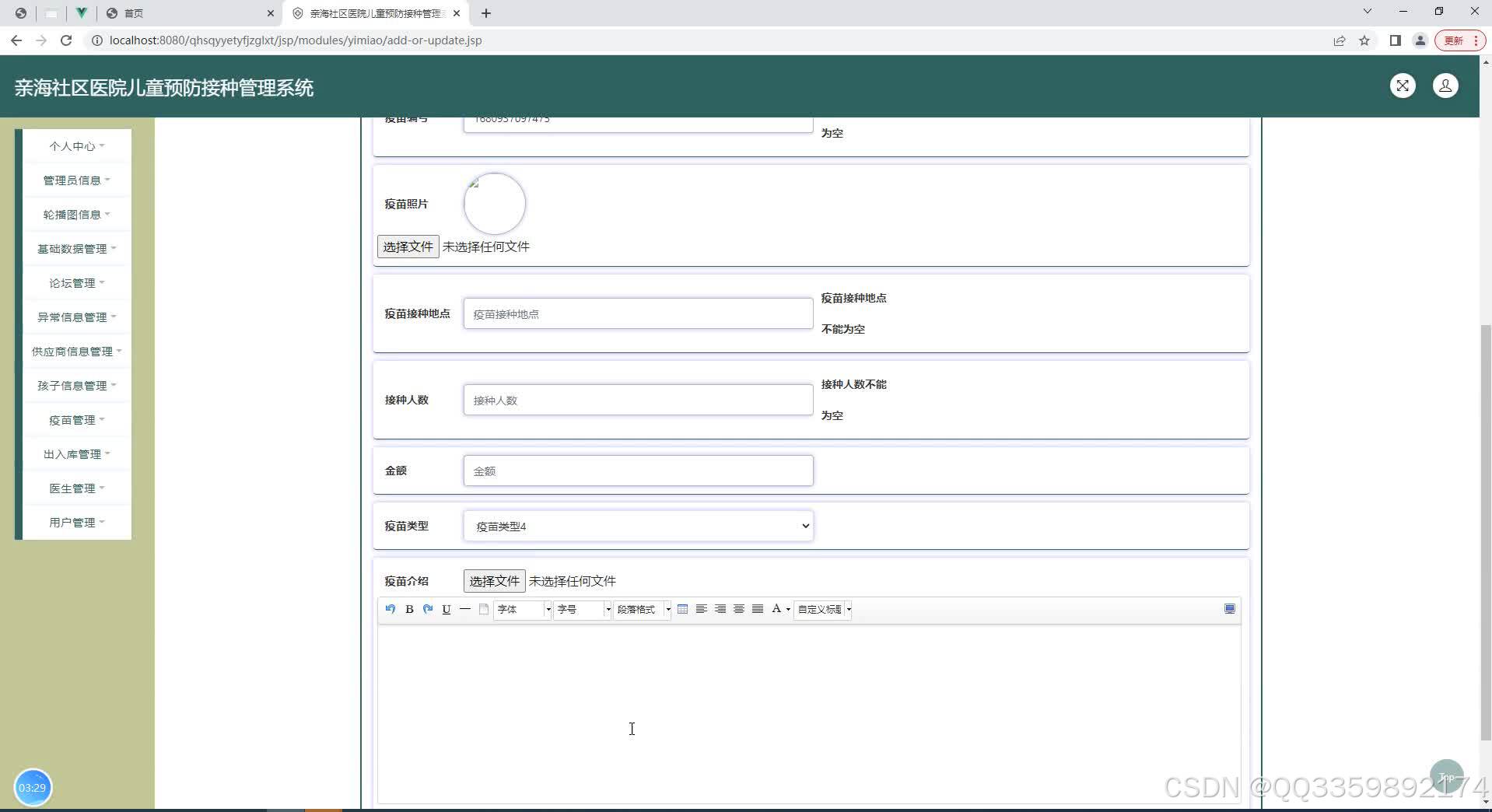Image resolution: width=1492 pixels, height=812 pixels.
Task: Toggle underline formatting in the editor
Action: point(447,609)
